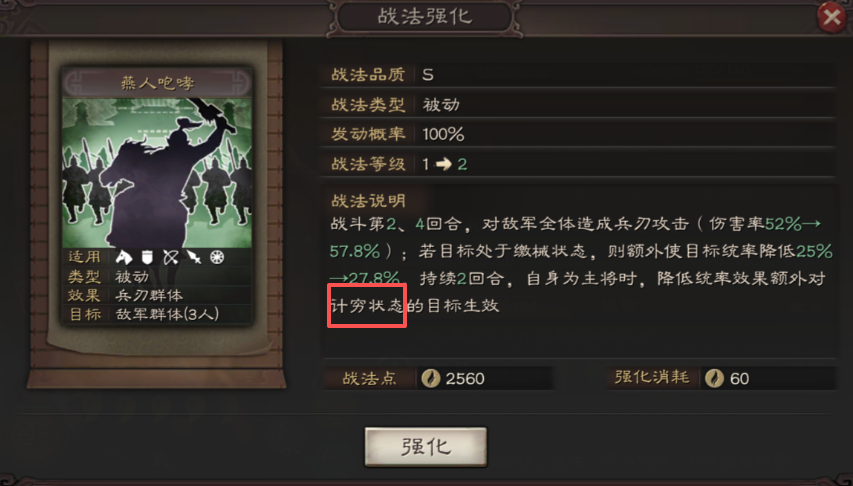Viewport: 853px width, 486px height.
Task: Click the spear troop type icon
Action: pyautogui.click(x=194, y=257)
